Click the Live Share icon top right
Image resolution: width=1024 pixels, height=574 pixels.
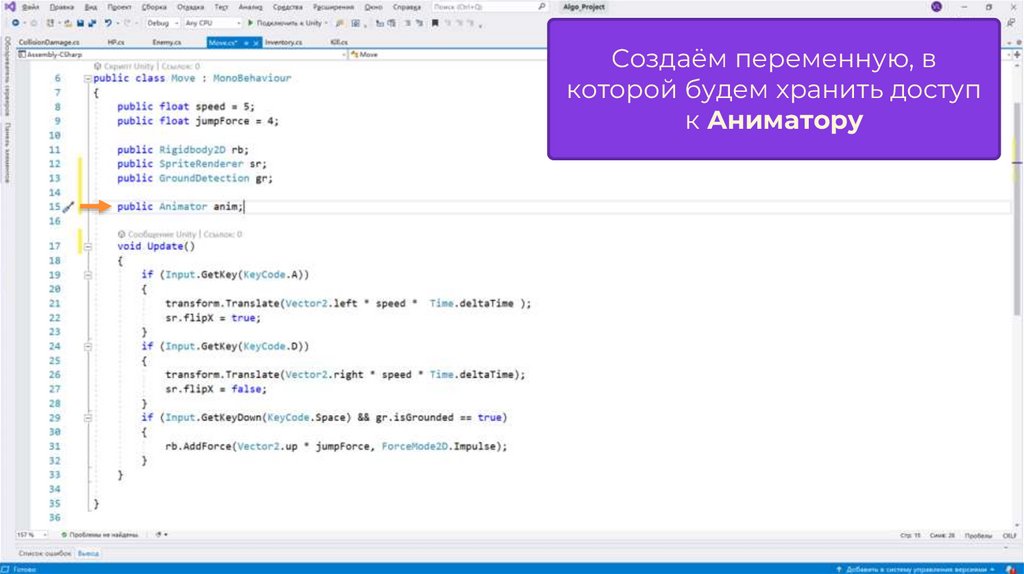pyautogui.click(x=1010, y=23)
